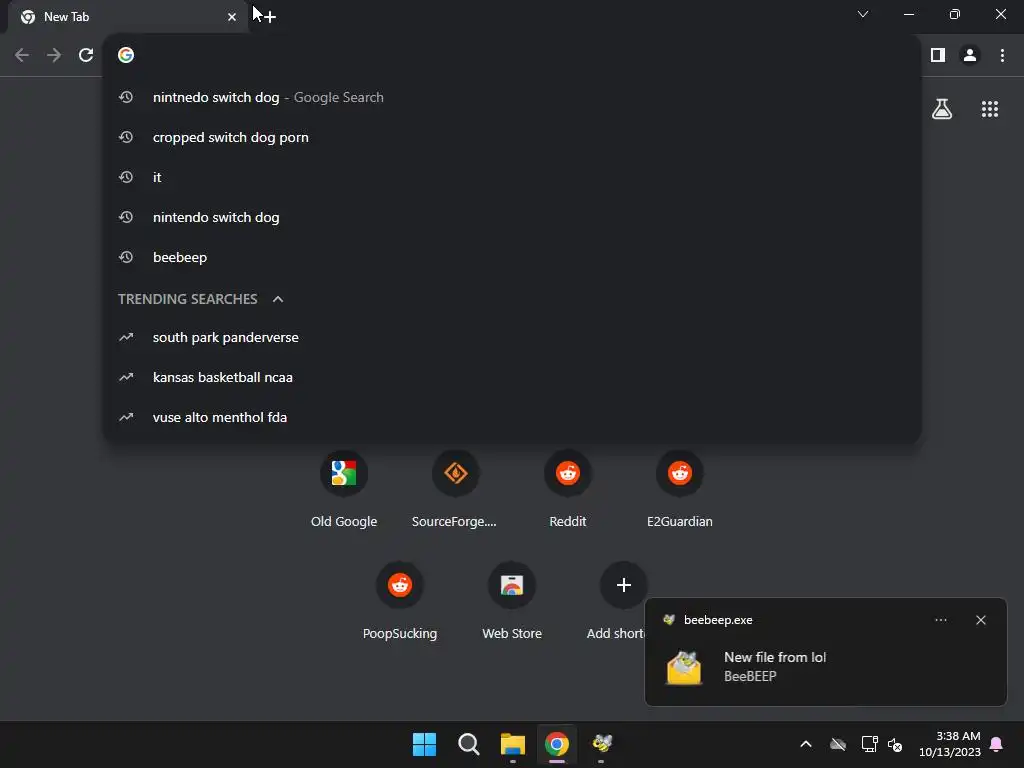Open the clock and date flyout
1024x768 pixels.
(950, 744)
